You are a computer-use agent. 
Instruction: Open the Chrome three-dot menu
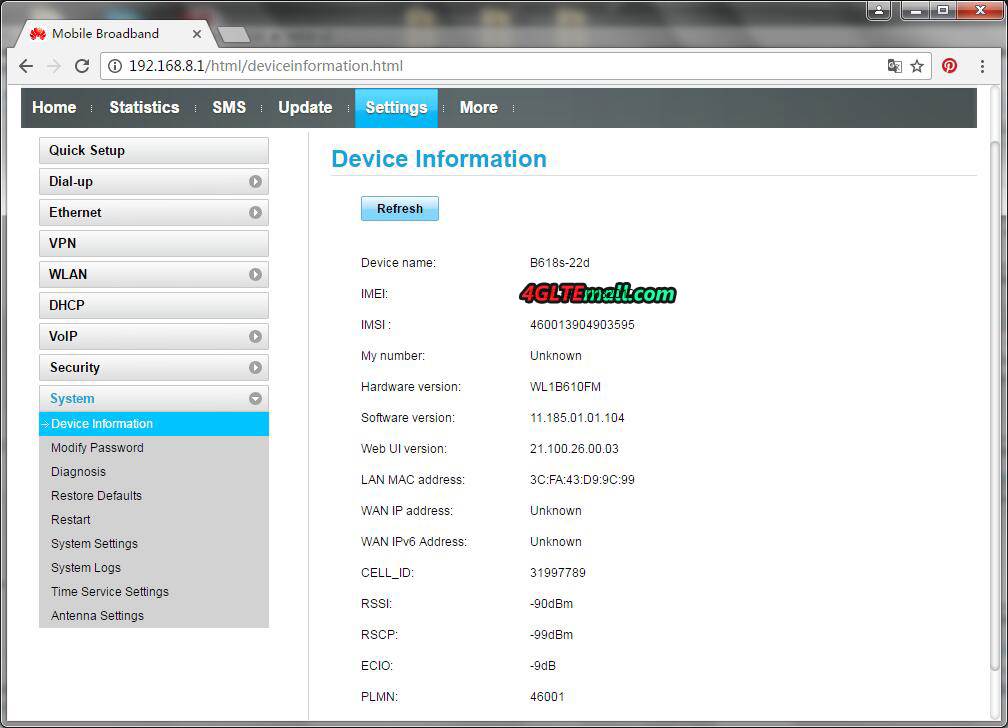(x=982, y=66)
